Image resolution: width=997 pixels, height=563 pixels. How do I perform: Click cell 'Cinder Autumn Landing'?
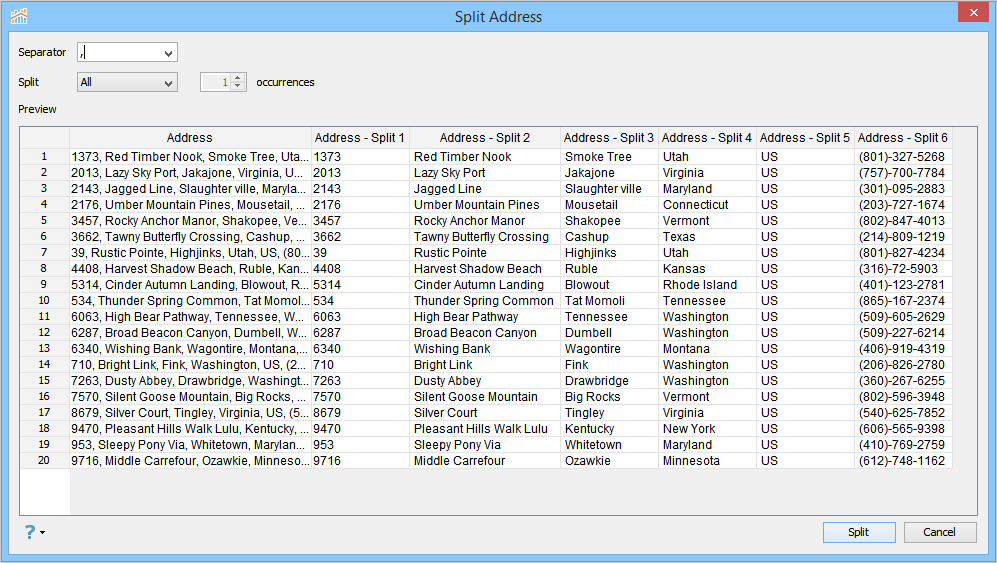pyautogui.click(x=485, y=284)
